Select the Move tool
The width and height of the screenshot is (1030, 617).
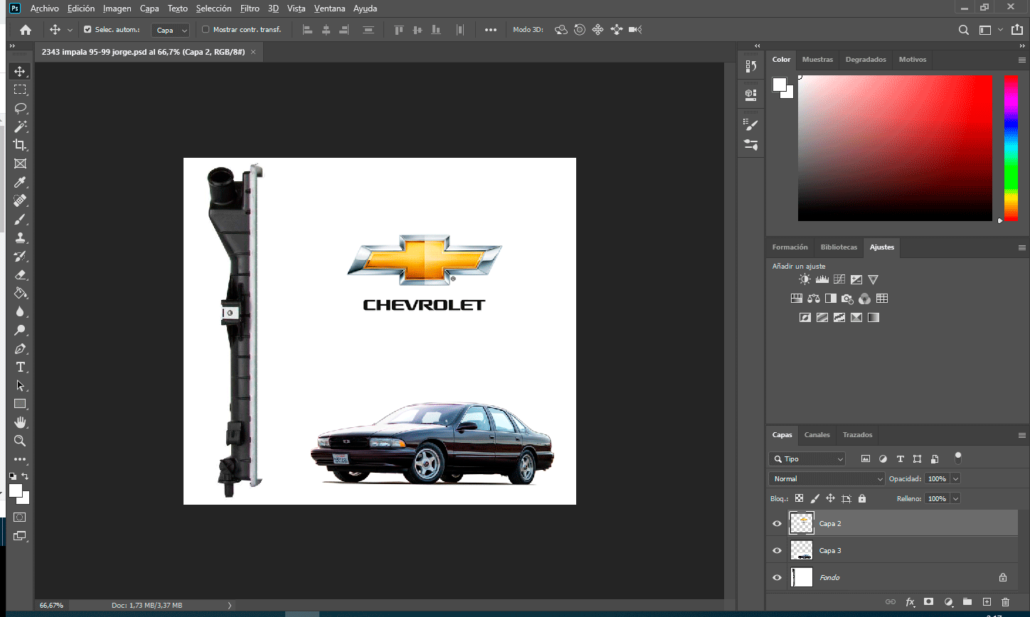[x=20, y=71]
